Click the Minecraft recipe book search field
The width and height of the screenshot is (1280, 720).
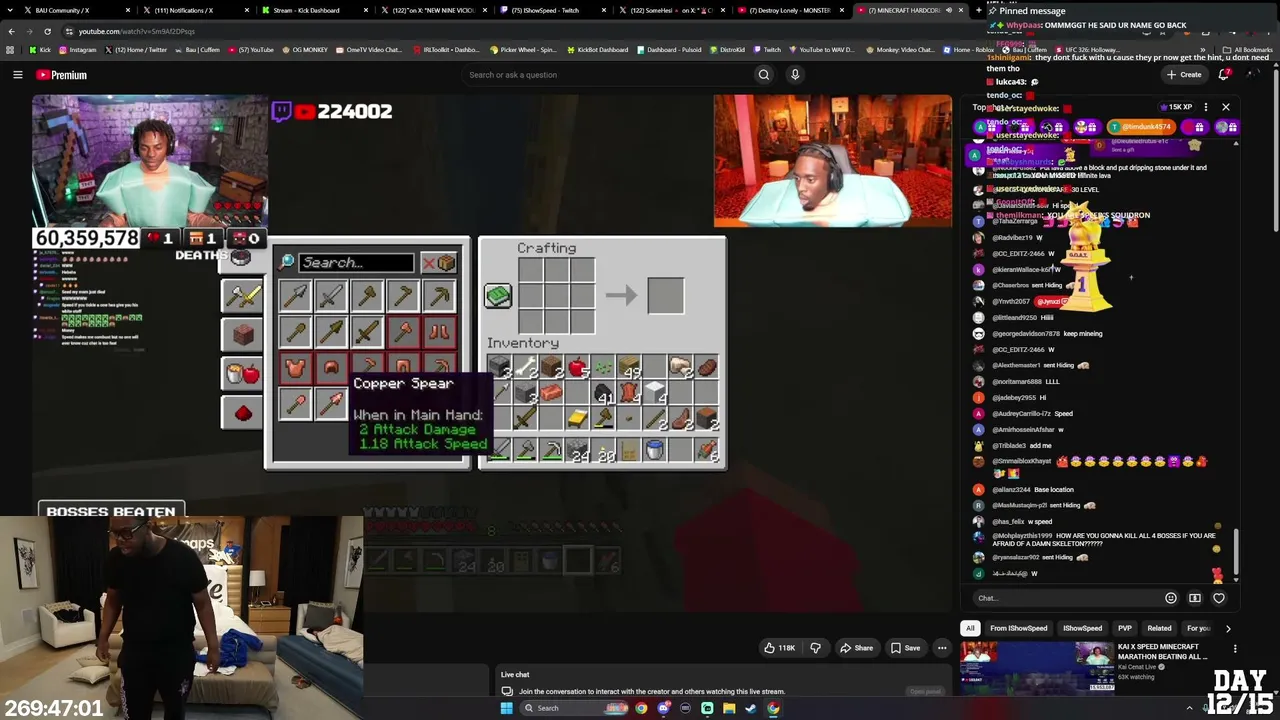355,263
